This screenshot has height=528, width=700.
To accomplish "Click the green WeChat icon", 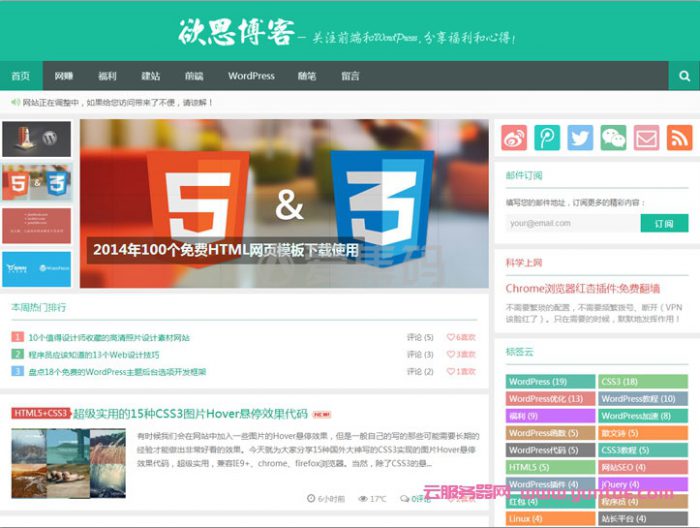I will [613, 138].
